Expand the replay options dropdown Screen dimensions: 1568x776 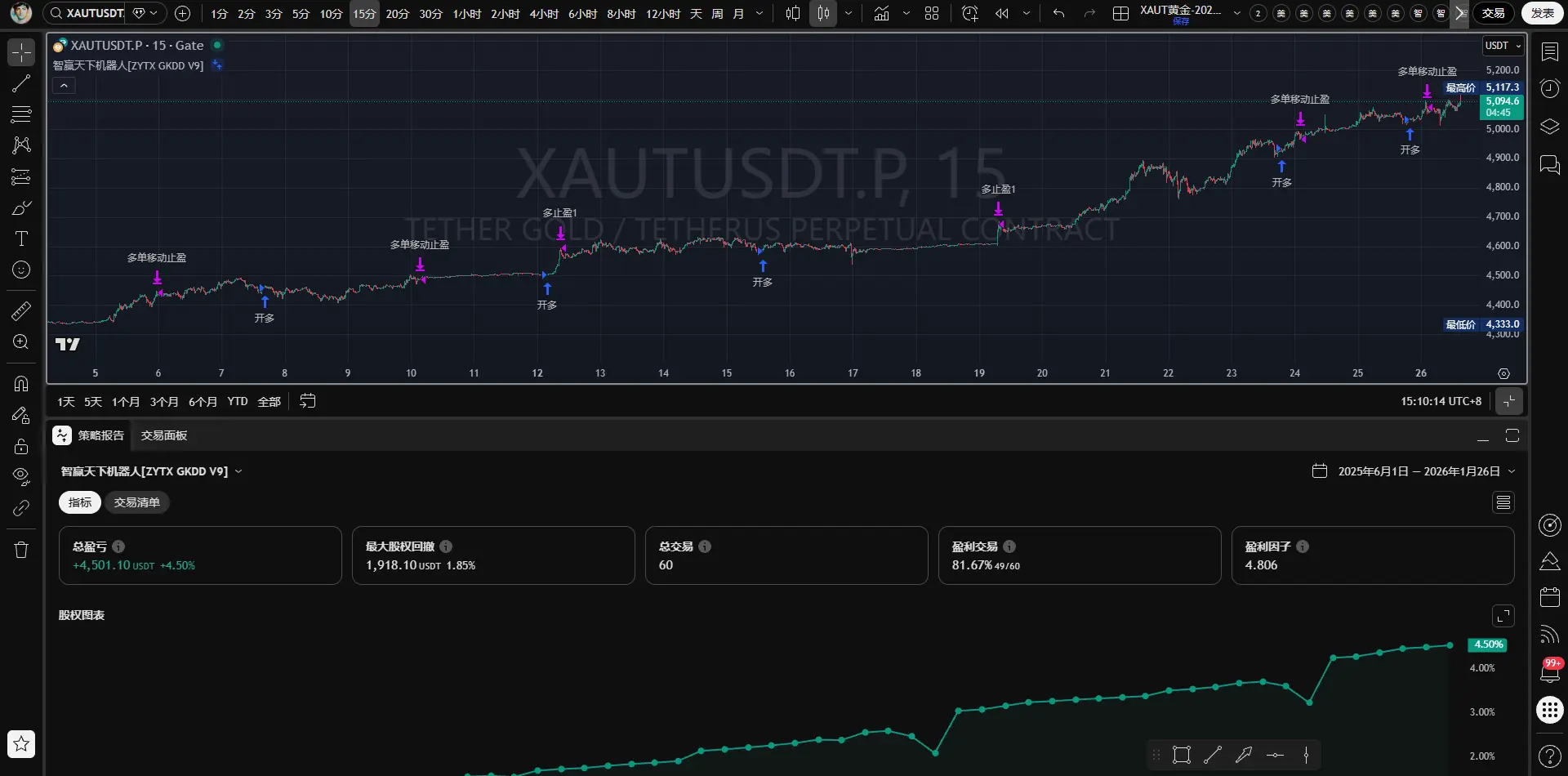point(1027,13)
